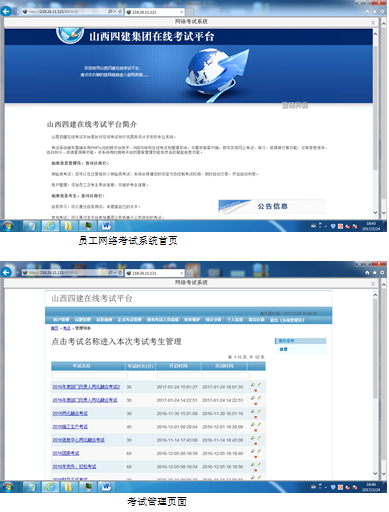Click the 退出（系统管理员） logout menu item
This screenshot has width=389, height=512.
click(x=287, y=320)
